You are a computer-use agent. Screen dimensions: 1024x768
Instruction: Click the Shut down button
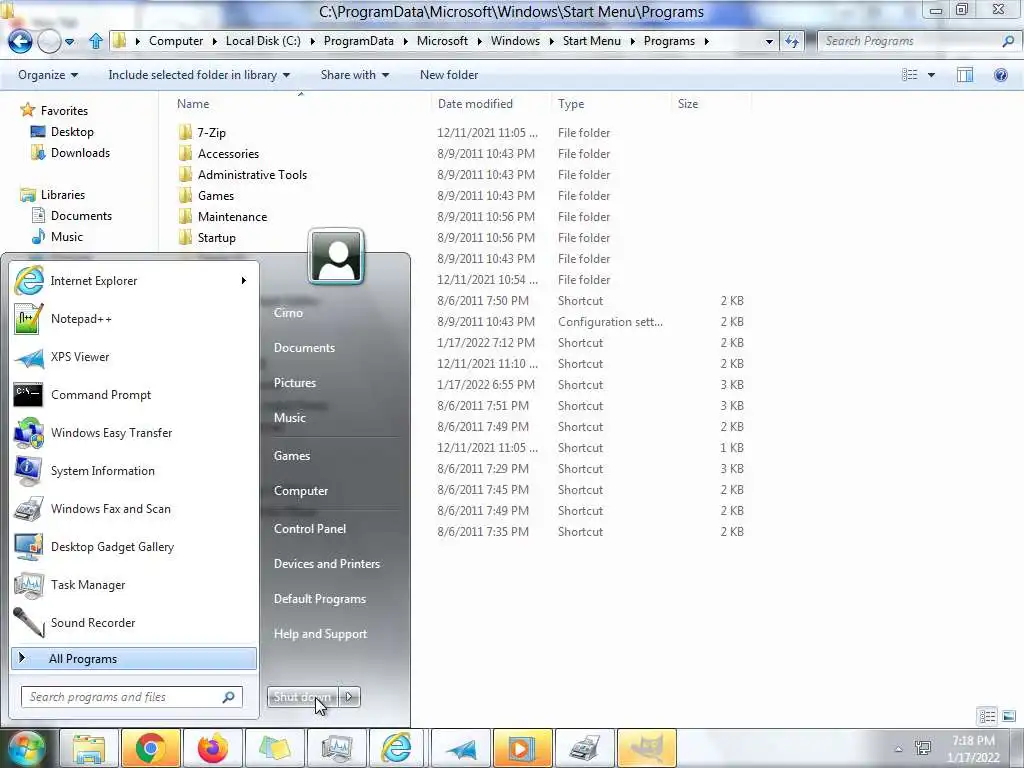tap(303, 697)
